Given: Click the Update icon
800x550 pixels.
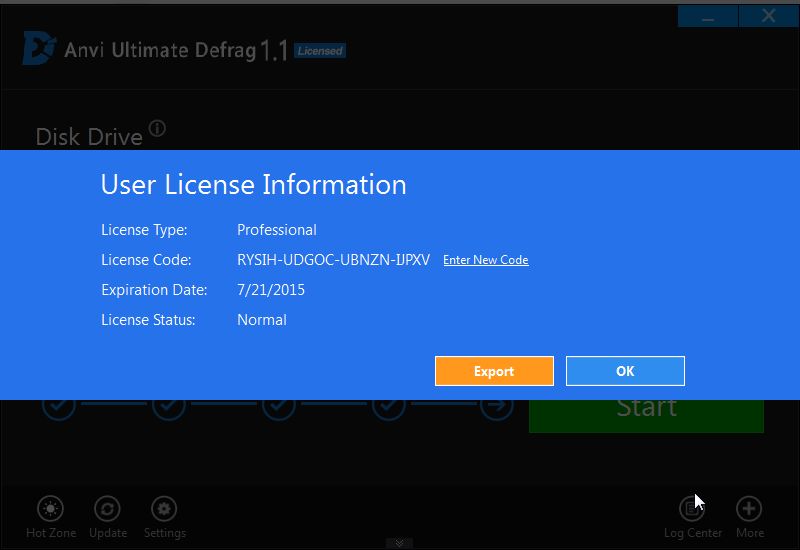Looking at the screenshot, I should coord(107,509).
